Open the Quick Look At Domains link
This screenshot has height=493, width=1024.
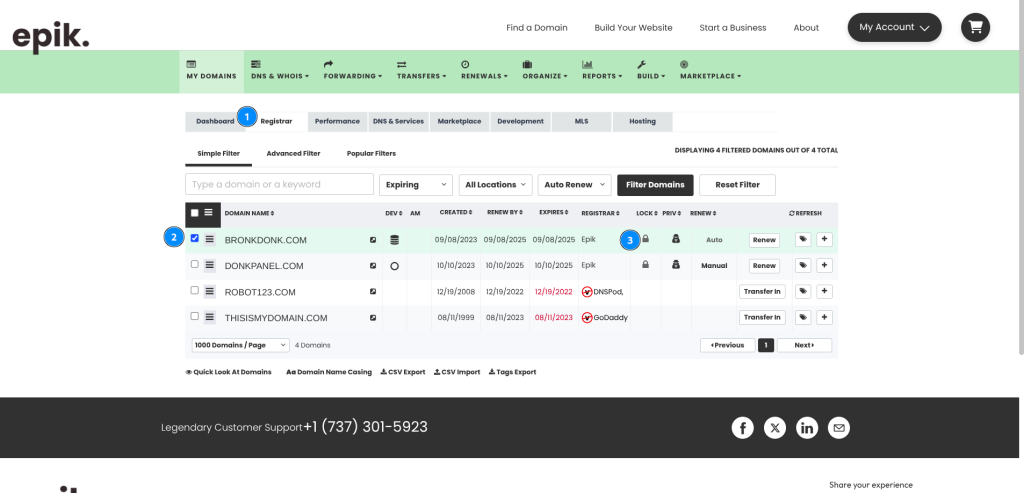coord(229,372)
